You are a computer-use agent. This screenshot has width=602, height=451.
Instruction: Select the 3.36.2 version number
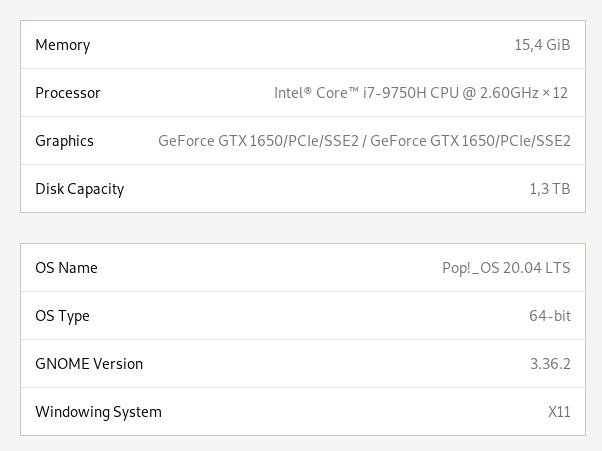550,363
